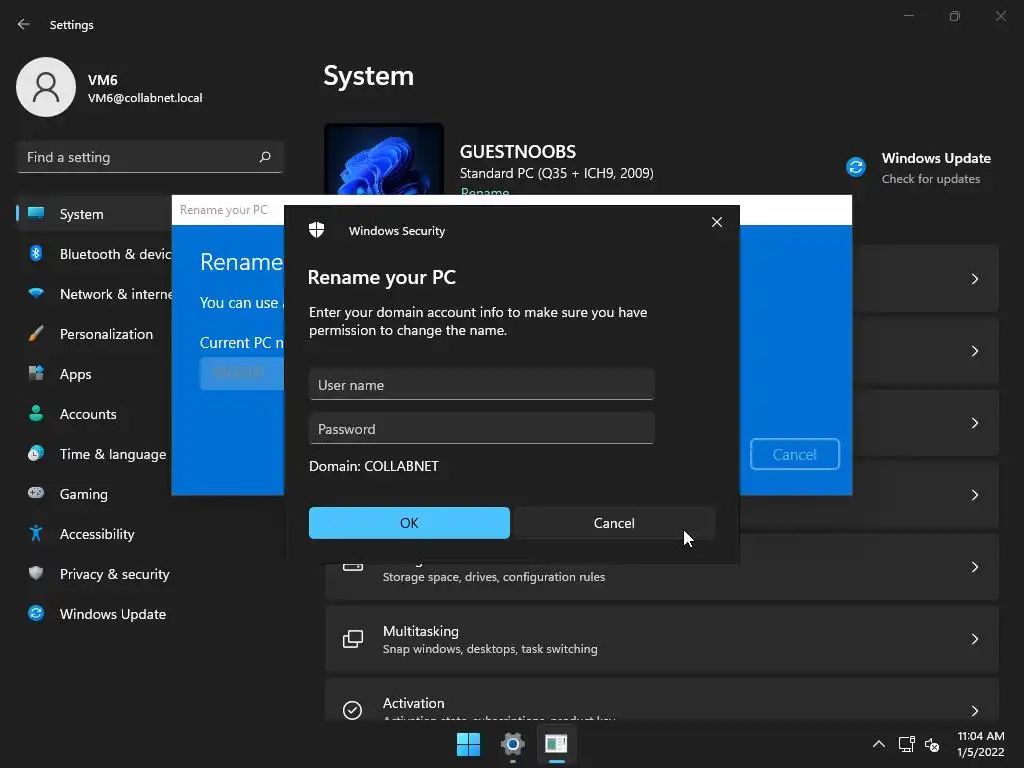Expand the Storage row chevron
Viewport: 1024px width, 768px height.
[974, 567]
